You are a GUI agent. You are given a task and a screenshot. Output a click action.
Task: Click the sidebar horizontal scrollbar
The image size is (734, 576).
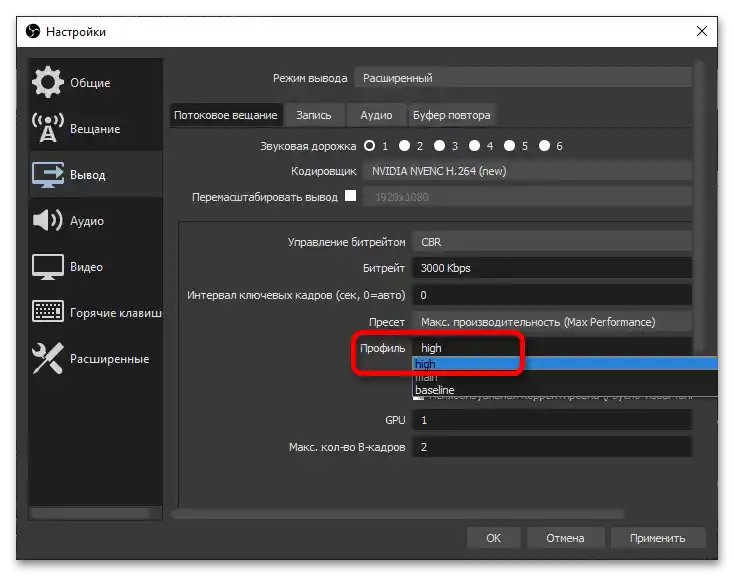tap(90, 513)
